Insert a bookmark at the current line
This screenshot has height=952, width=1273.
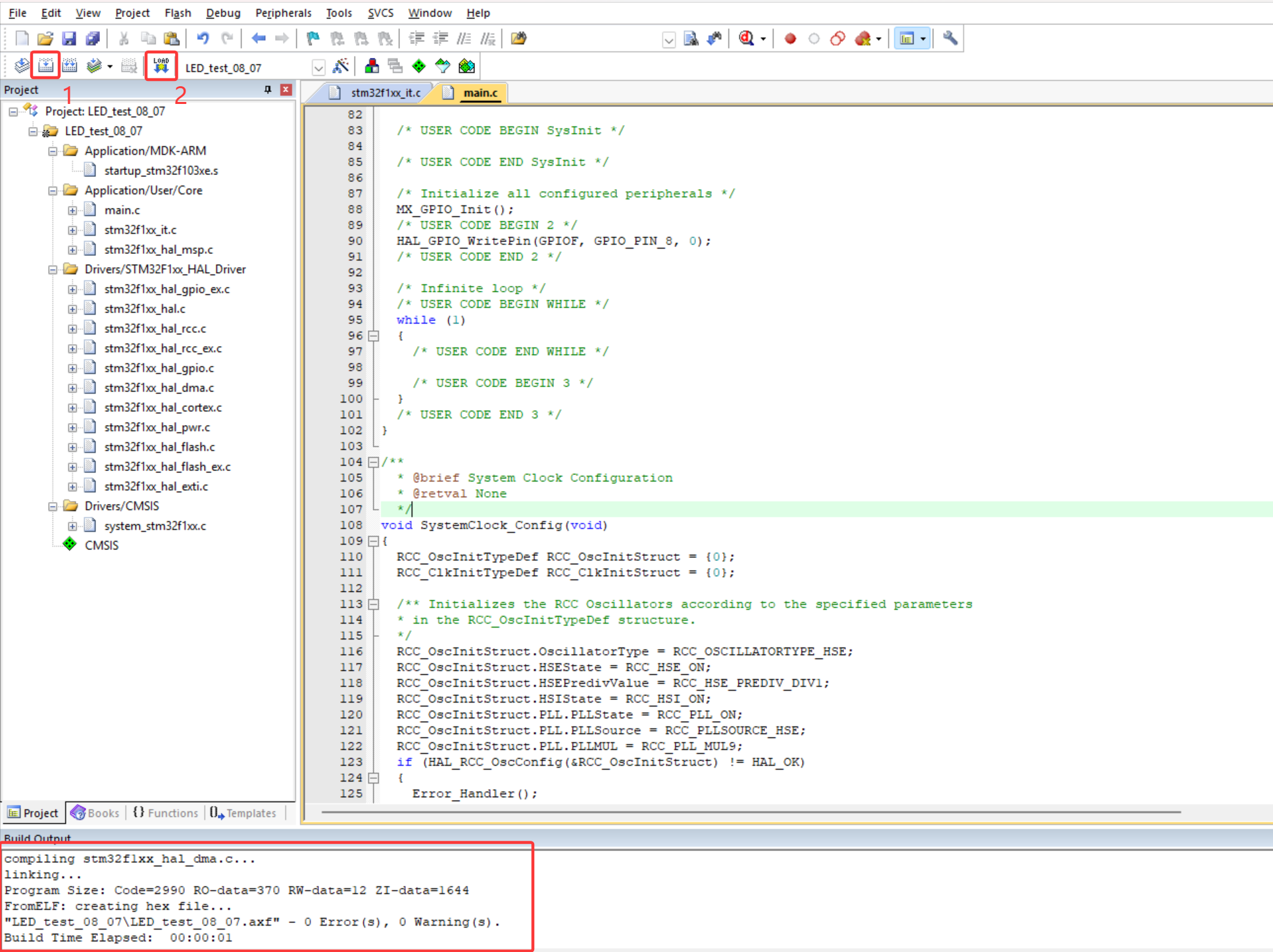pyautogui.click(x=312, y=38)
